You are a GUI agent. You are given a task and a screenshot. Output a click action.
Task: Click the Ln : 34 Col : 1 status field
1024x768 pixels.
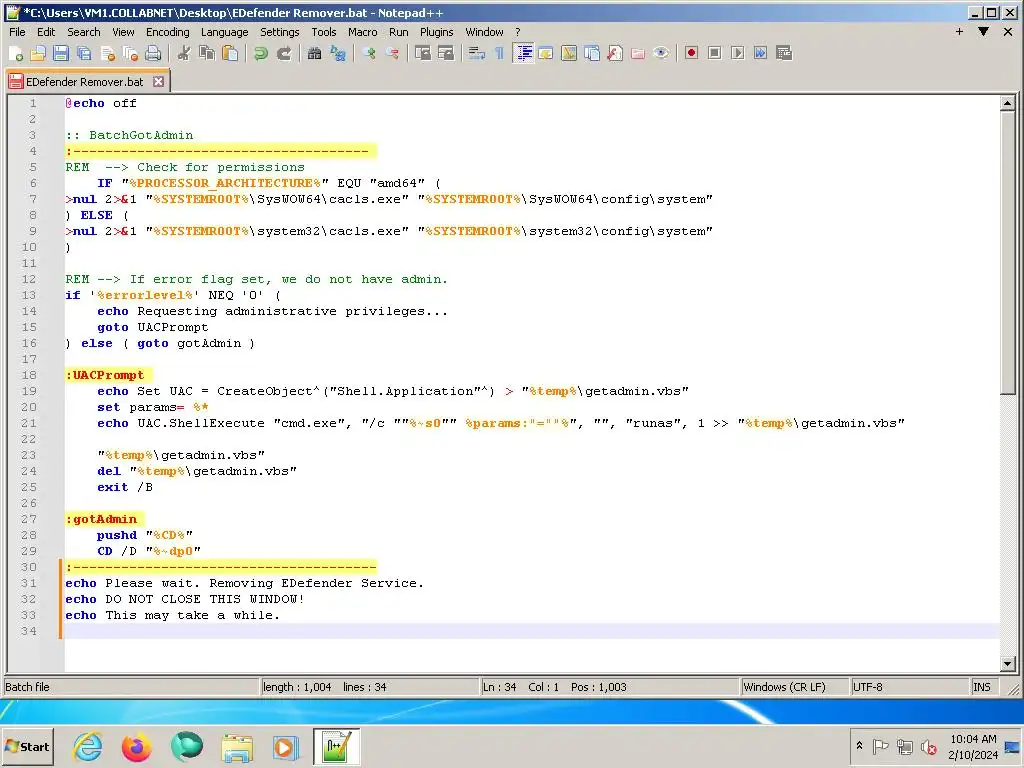pos(609,687)
